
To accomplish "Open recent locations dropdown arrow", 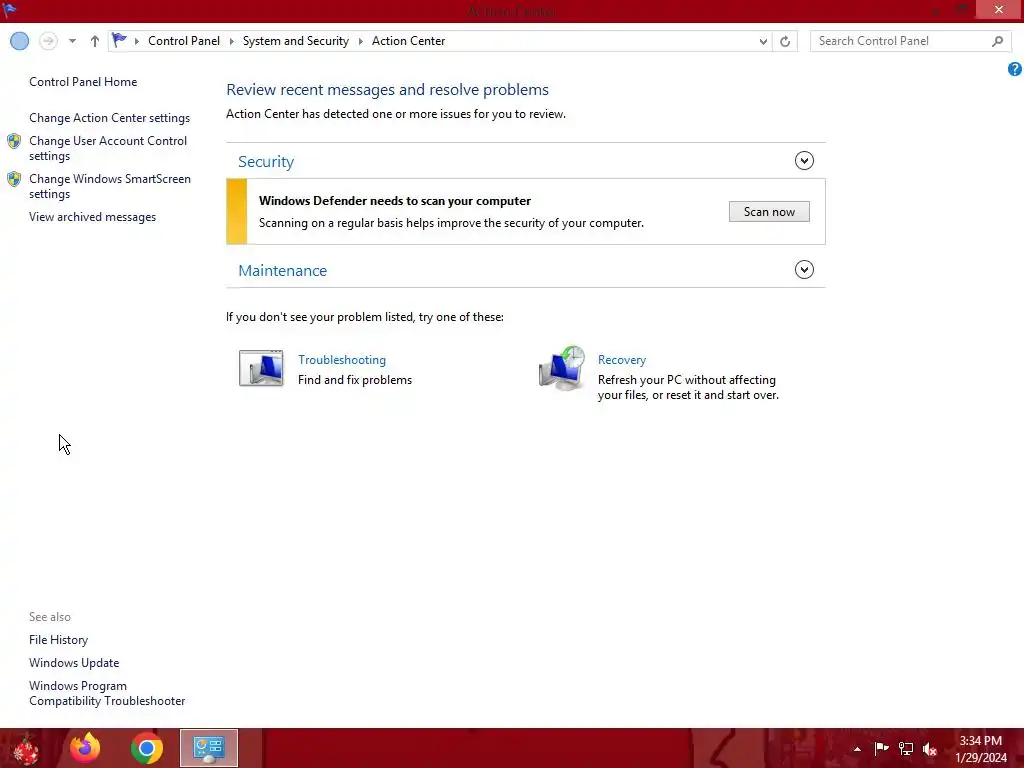I will 72,41.
